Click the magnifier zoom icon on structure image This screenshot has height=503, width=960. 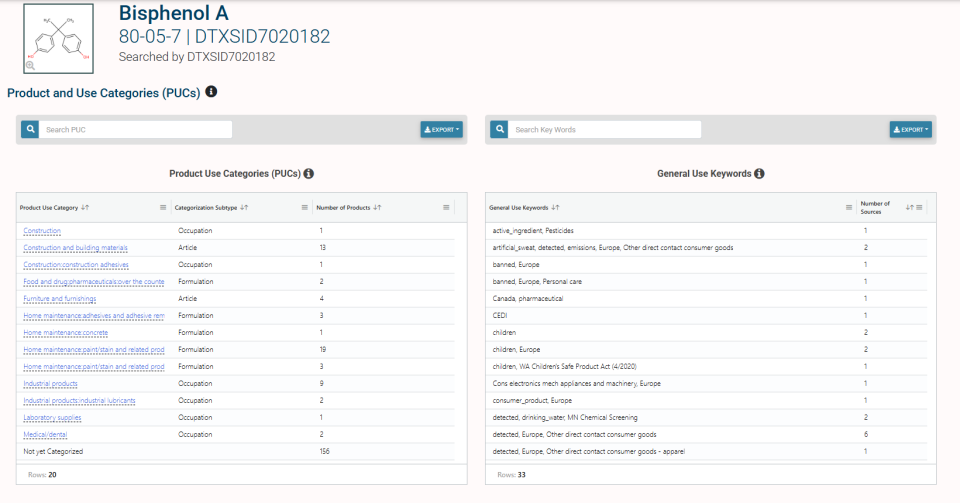30,65
